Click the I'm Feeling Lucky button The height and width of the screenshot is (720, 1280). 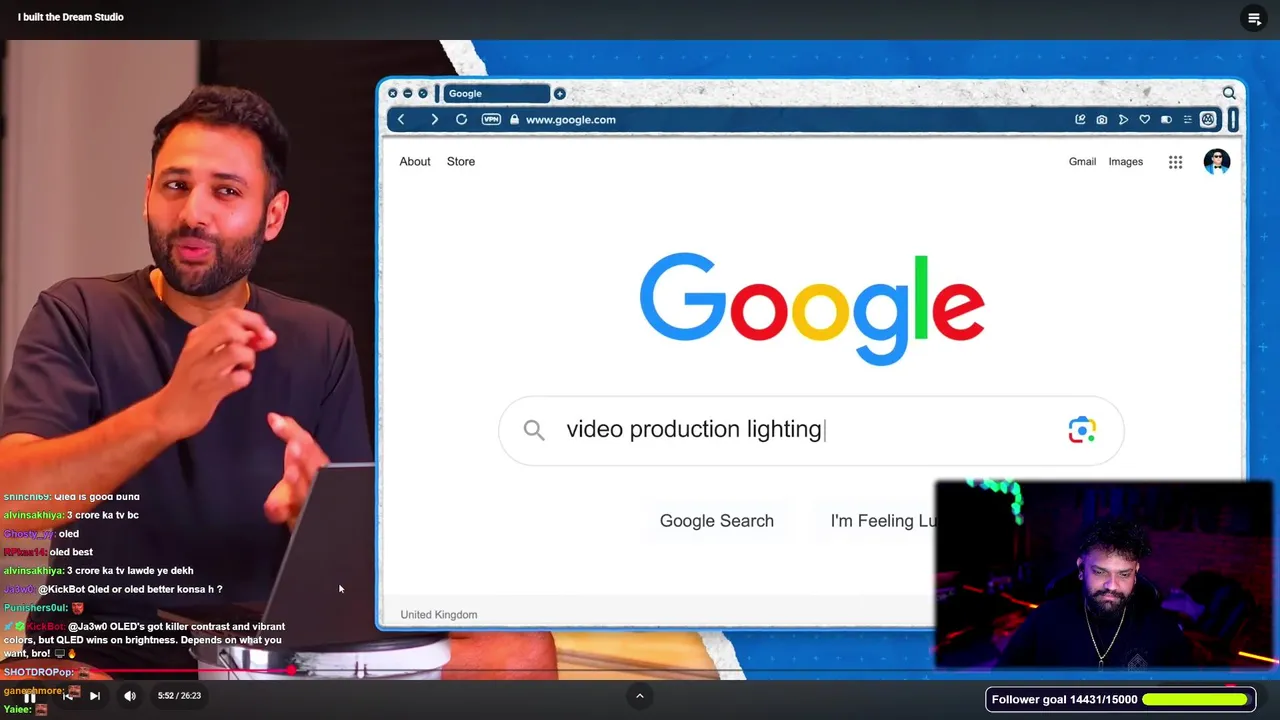(x=884, y=521)
